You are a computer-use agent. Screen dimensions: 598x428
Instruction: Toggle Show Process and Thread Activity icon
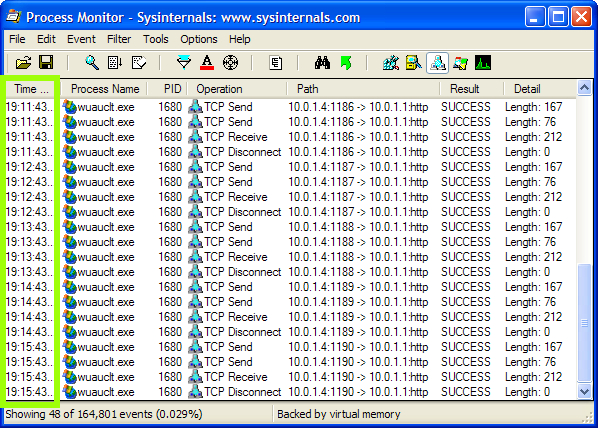pos(460,63)
